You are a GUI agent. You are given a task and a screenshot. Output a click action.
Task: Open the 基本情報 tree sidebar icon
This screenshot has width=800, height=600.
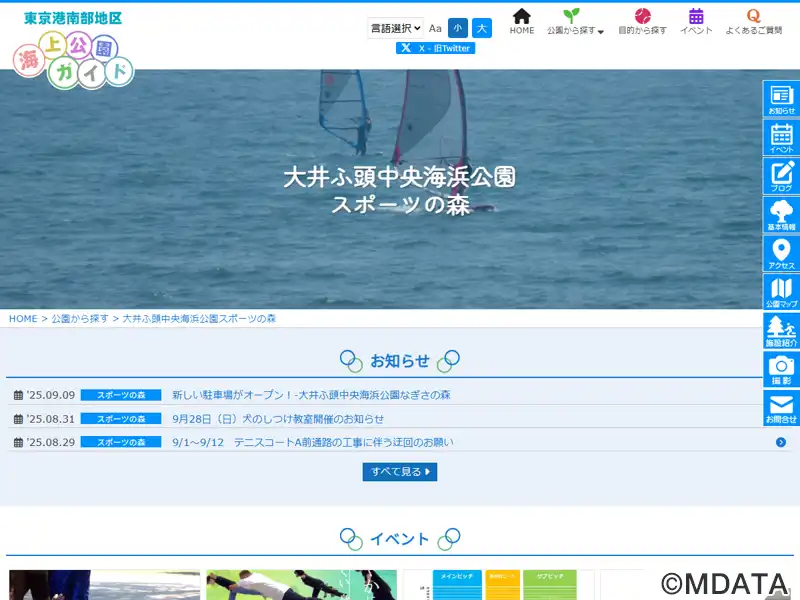(x=781, y=215)
